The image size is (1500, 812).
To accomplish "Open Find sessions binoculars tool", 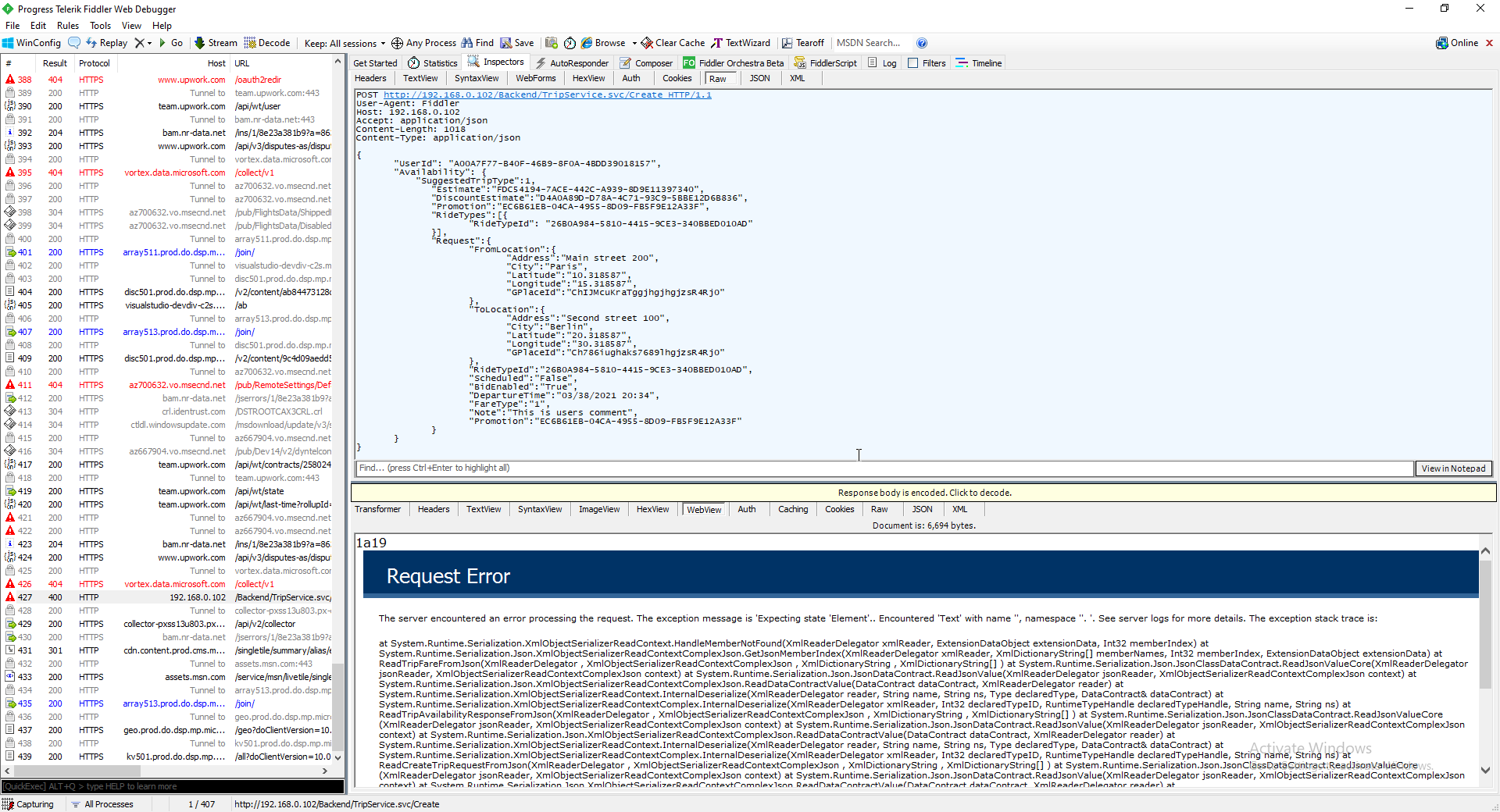I will click(477, 43).
